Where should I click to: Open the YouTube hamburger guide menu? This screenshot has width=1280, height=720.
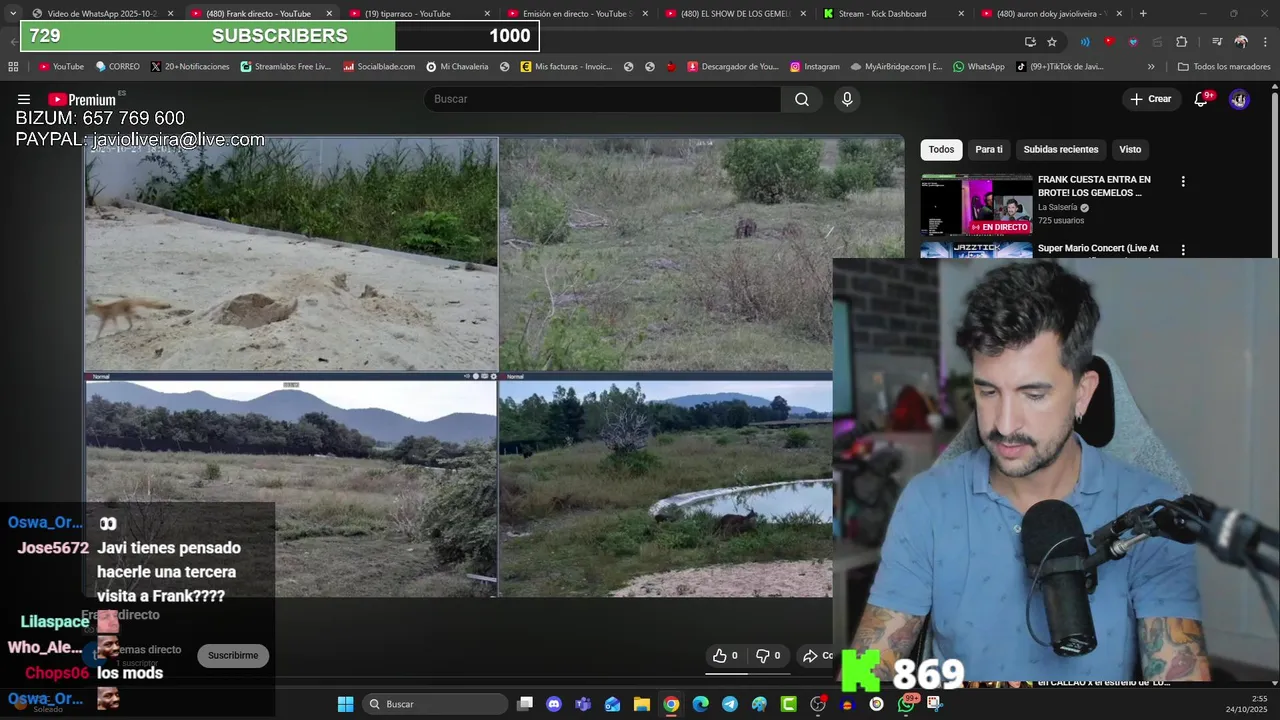[24, 99]
